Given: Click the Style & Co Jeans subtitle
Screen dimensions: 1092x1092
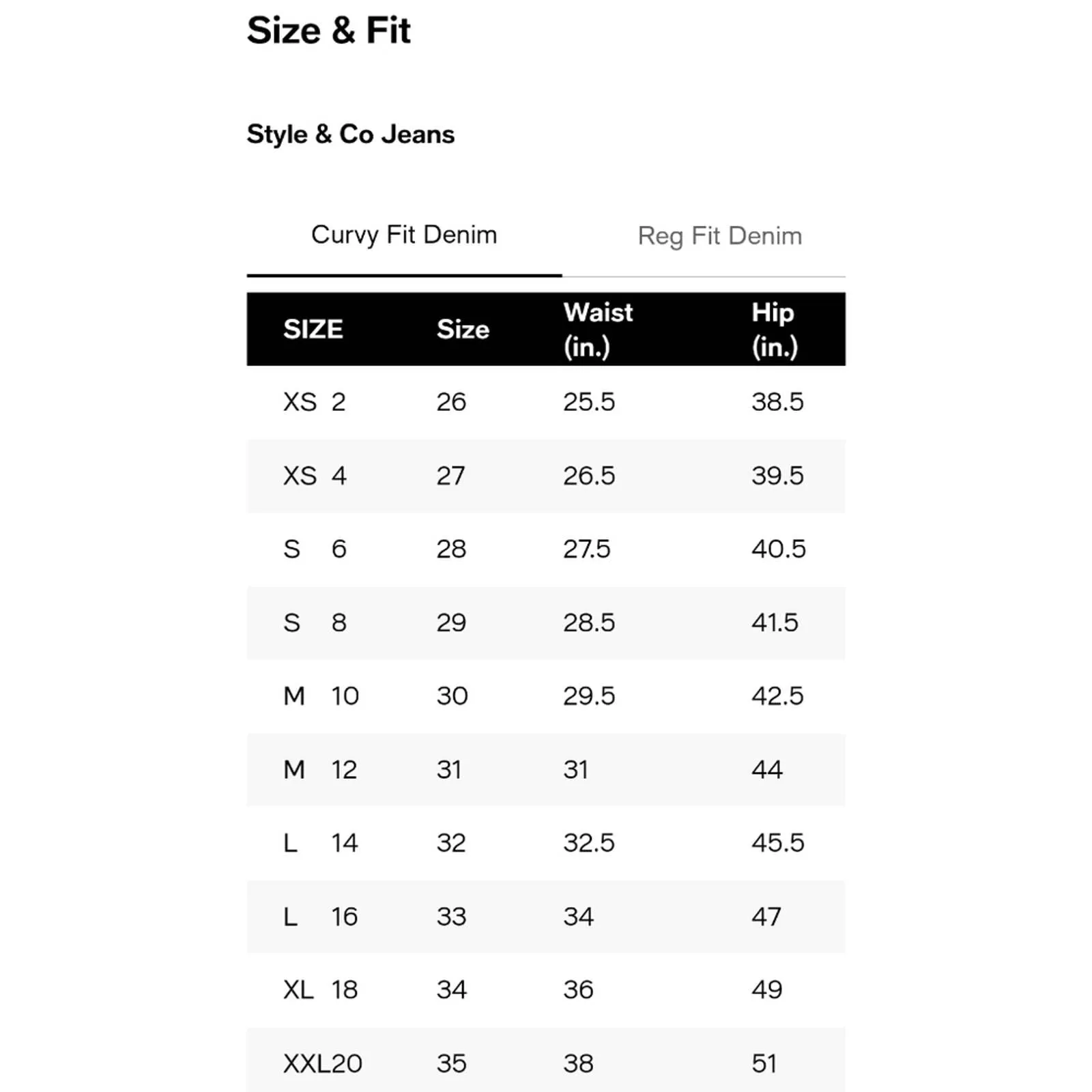Looking at the screenshot, I should [350, 134].
